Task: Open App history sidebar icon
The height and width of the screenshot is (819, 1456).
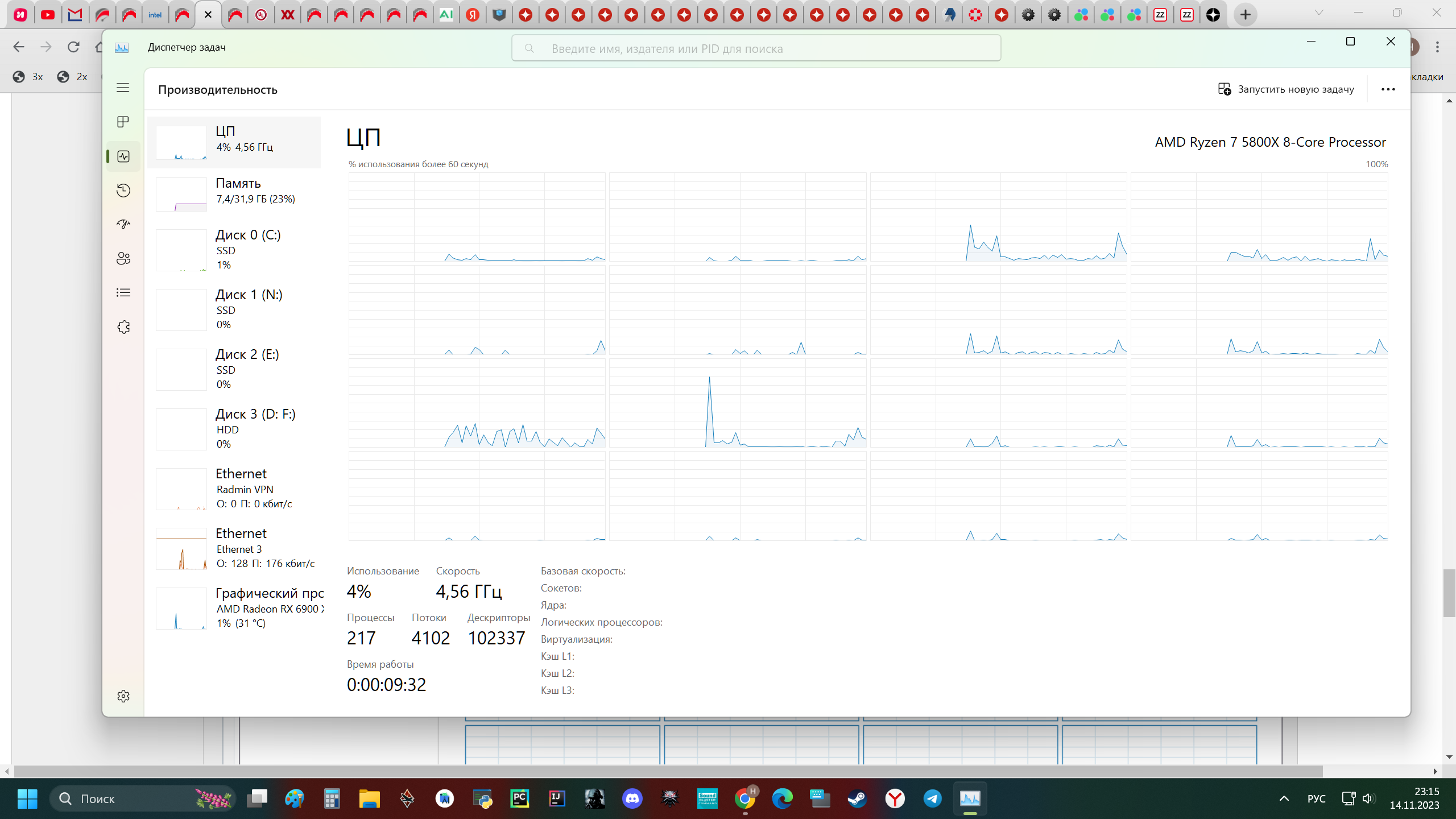Action: pyautogui.click(x=123, y=190)
